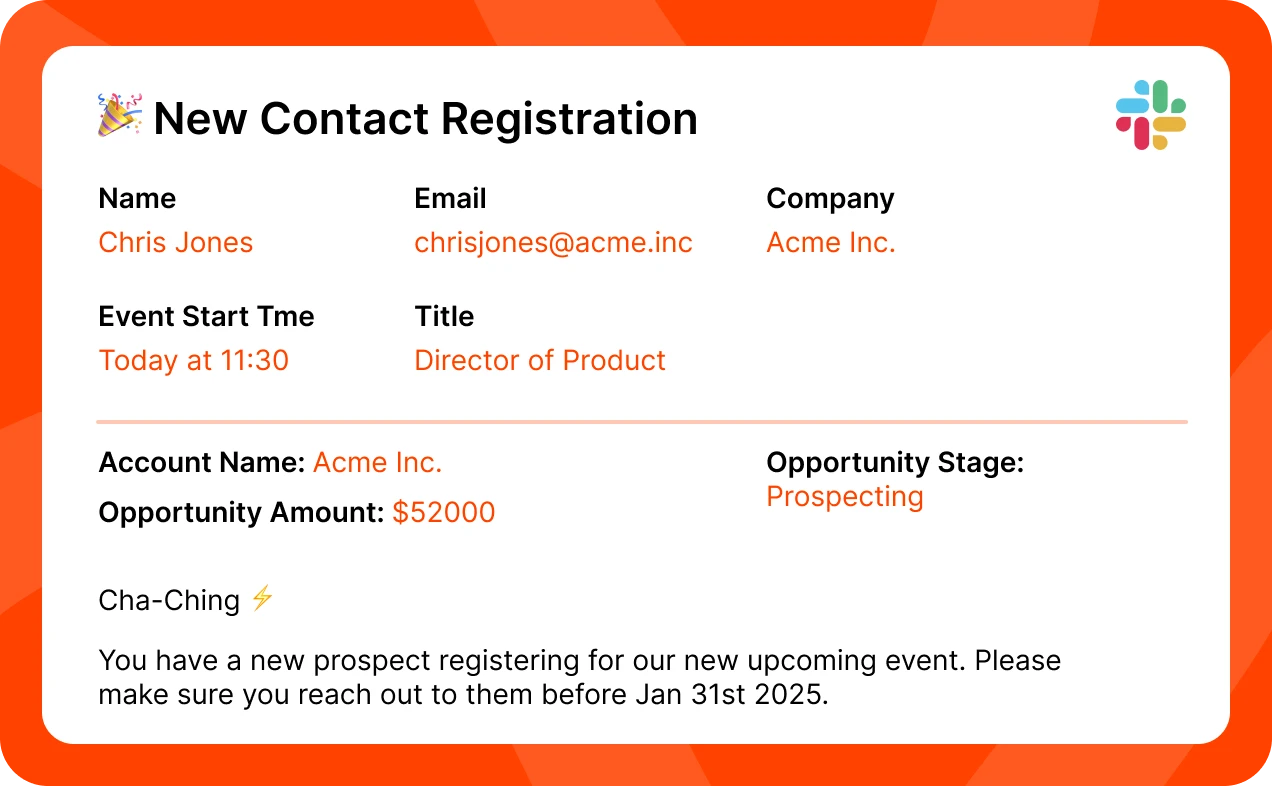This screenshot has width=1272, height=786.
Task: Click the Today at 11:30 start time
Action: click(193, 361)
